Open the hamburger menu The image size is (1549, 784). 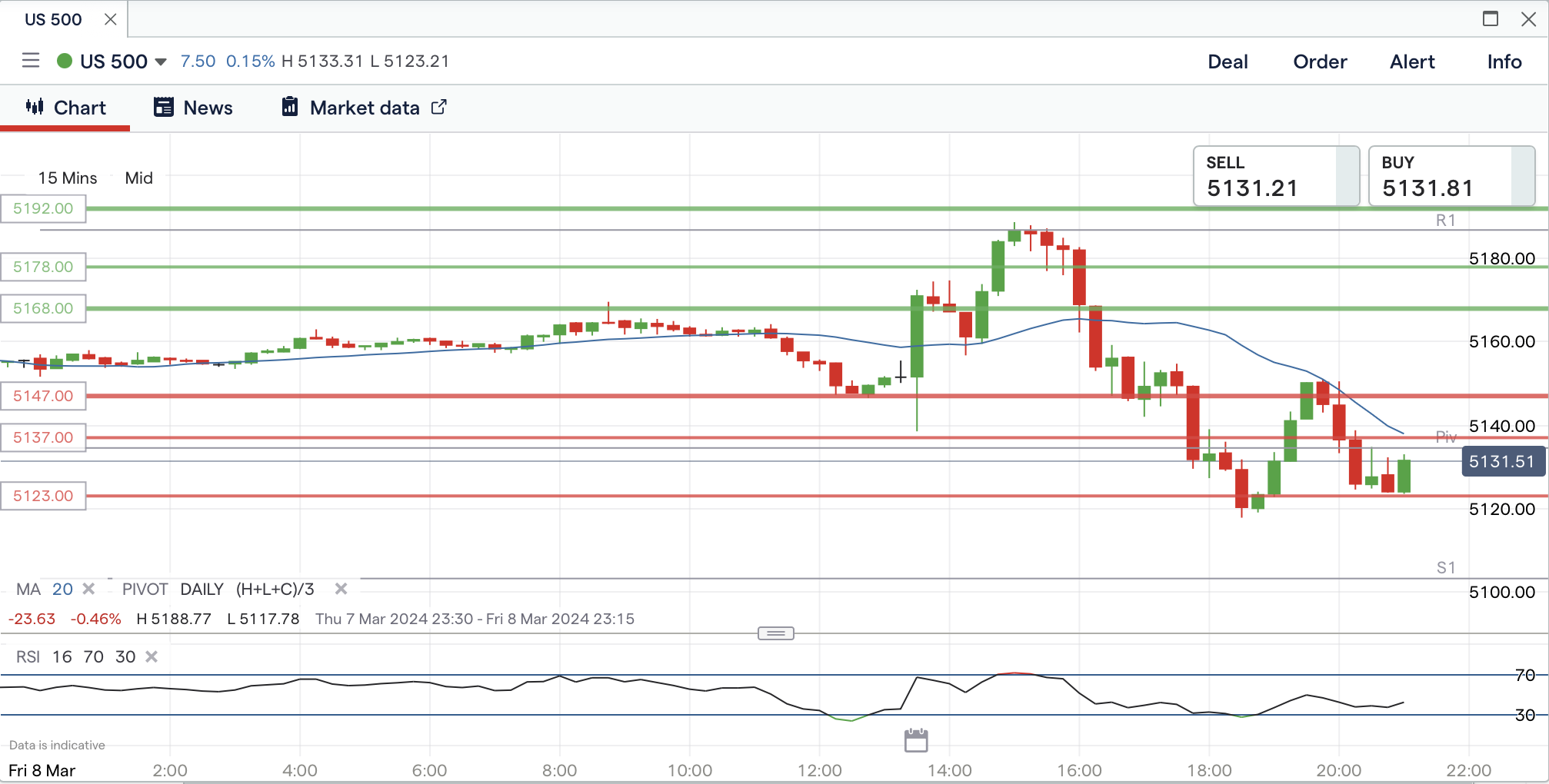(31, 61)
